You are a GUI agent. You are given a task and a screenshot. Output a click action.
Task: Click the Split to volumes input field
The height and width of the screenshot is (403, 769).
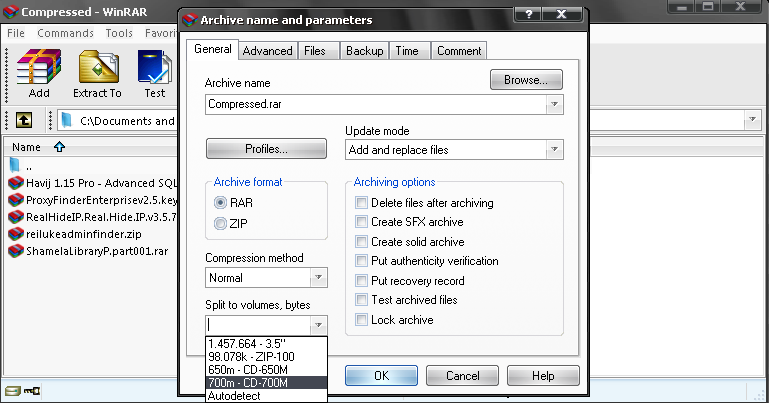pyautogui.click(x=258, y=325)
